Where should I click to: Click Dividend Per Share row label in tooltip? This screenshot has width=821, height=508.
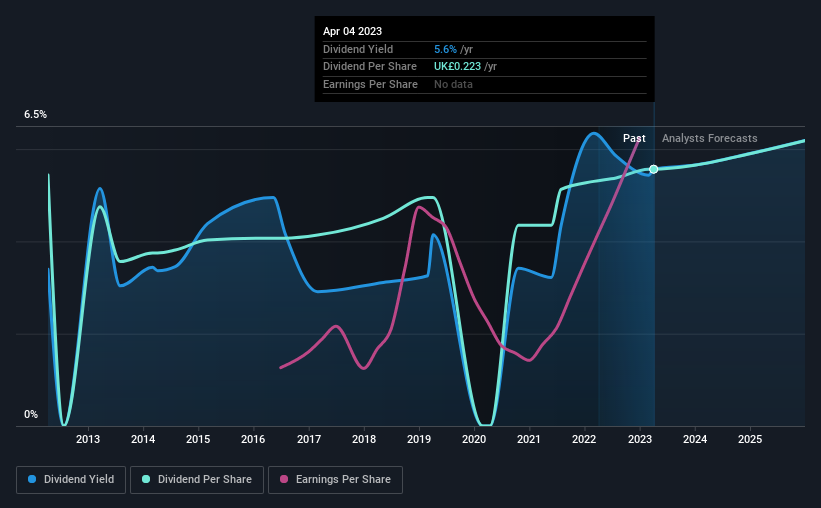(x=370, y=67)
